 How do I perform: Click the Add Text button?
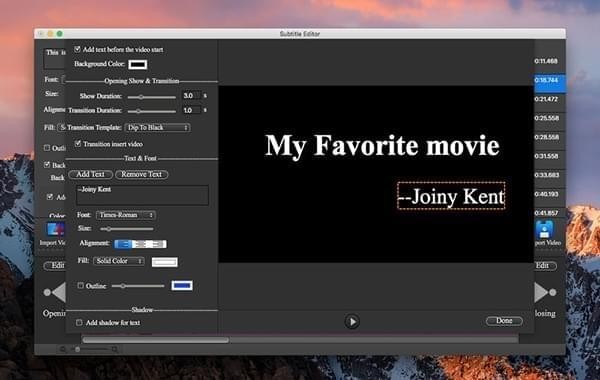tap(90, 174)
